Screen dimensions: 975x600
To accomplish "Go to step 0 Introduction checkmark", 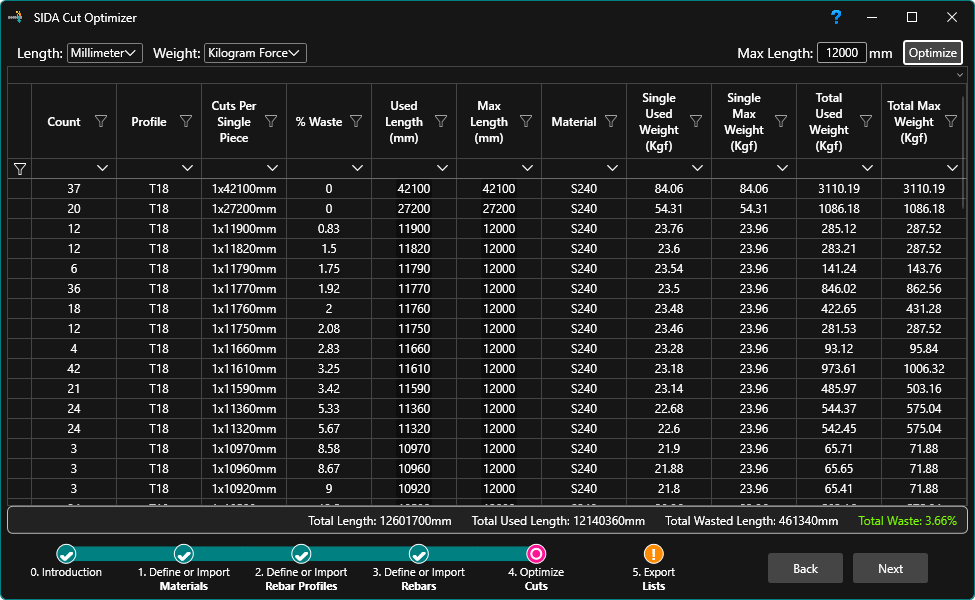I will click(x=66, y=554).
